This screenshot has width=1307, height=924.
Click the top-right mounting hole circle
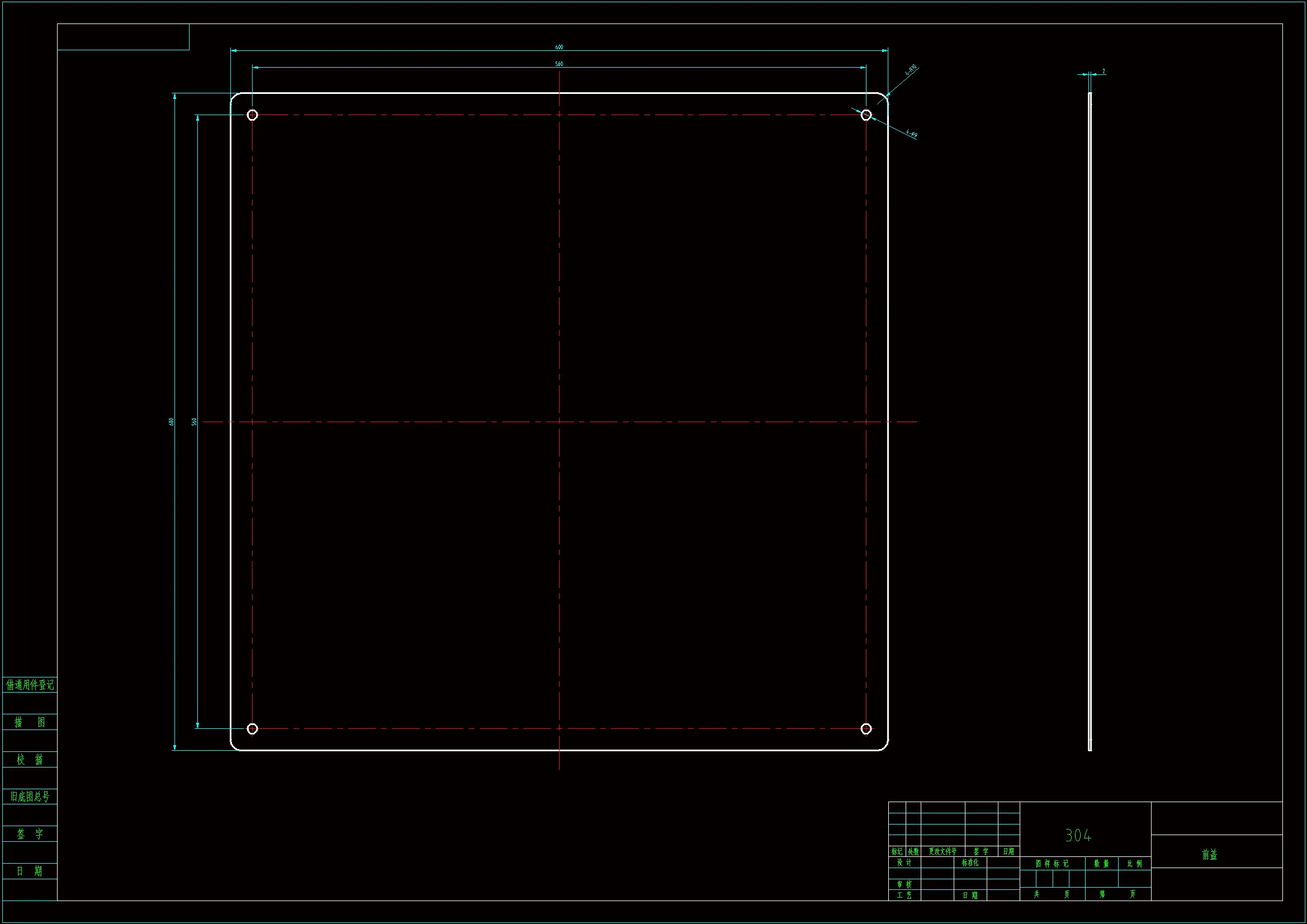coord(866,115)
